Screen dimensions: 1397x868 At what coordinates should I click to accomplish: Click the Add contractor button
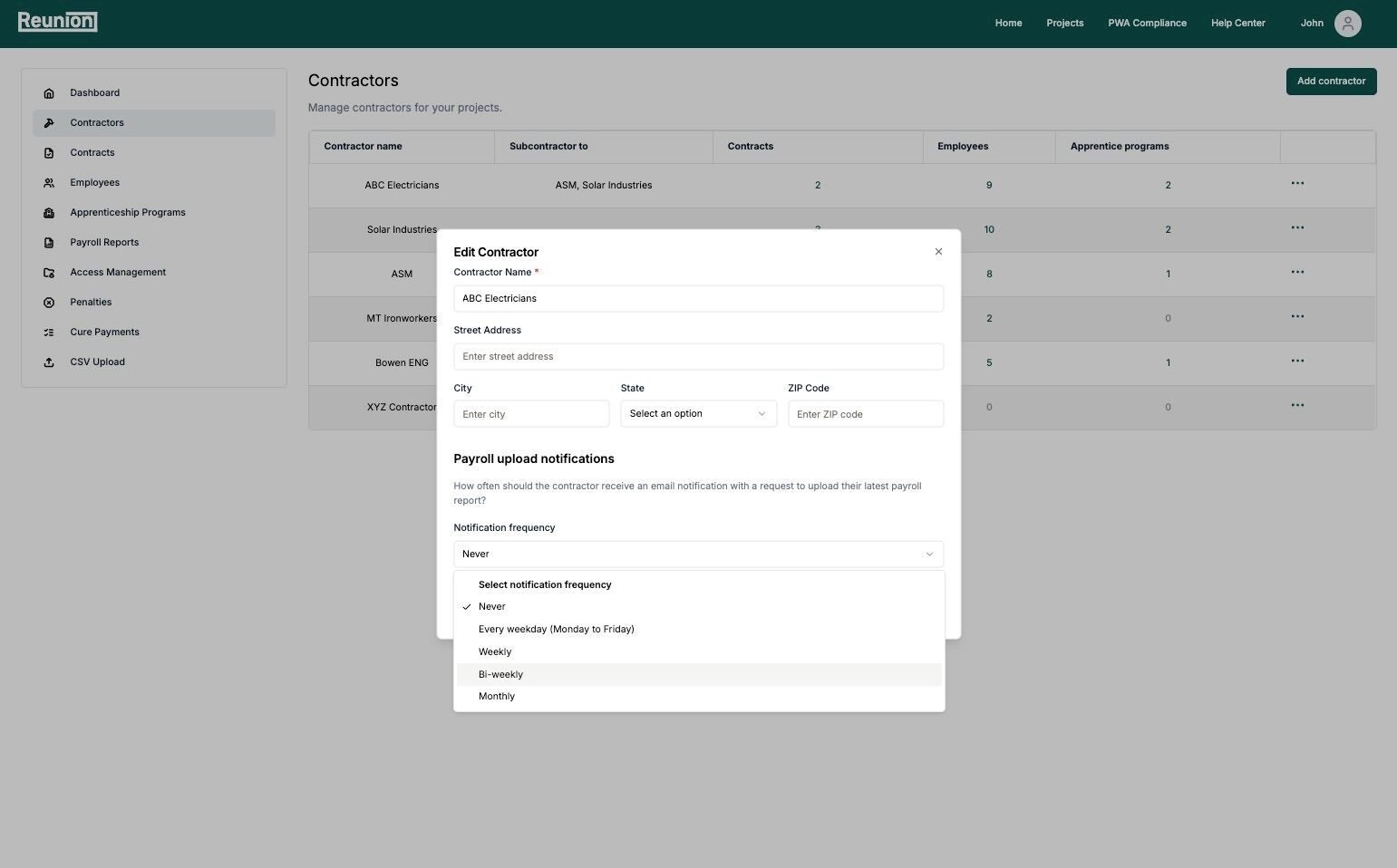[1331, 82]
